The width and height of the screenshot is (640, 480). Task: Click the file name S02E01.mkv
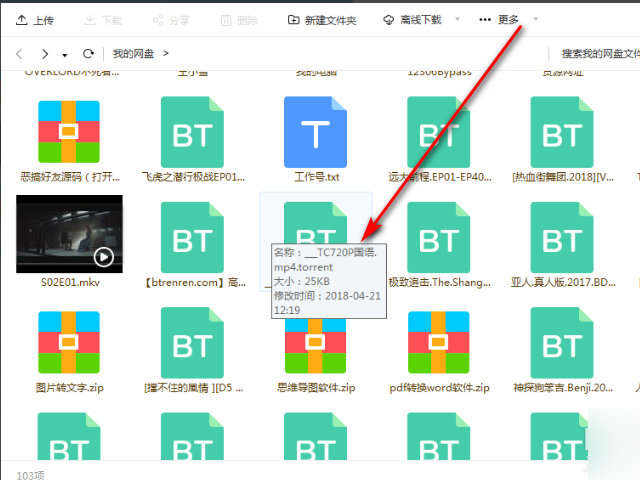click(70, 282)
